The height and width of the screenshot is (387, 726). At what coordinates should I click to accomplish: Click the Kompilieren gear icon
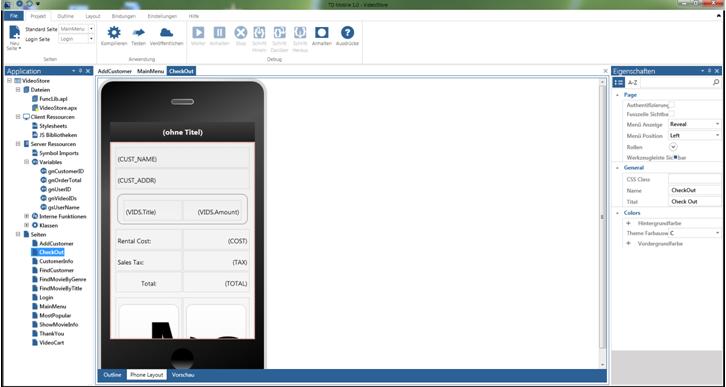click(114, 32)
